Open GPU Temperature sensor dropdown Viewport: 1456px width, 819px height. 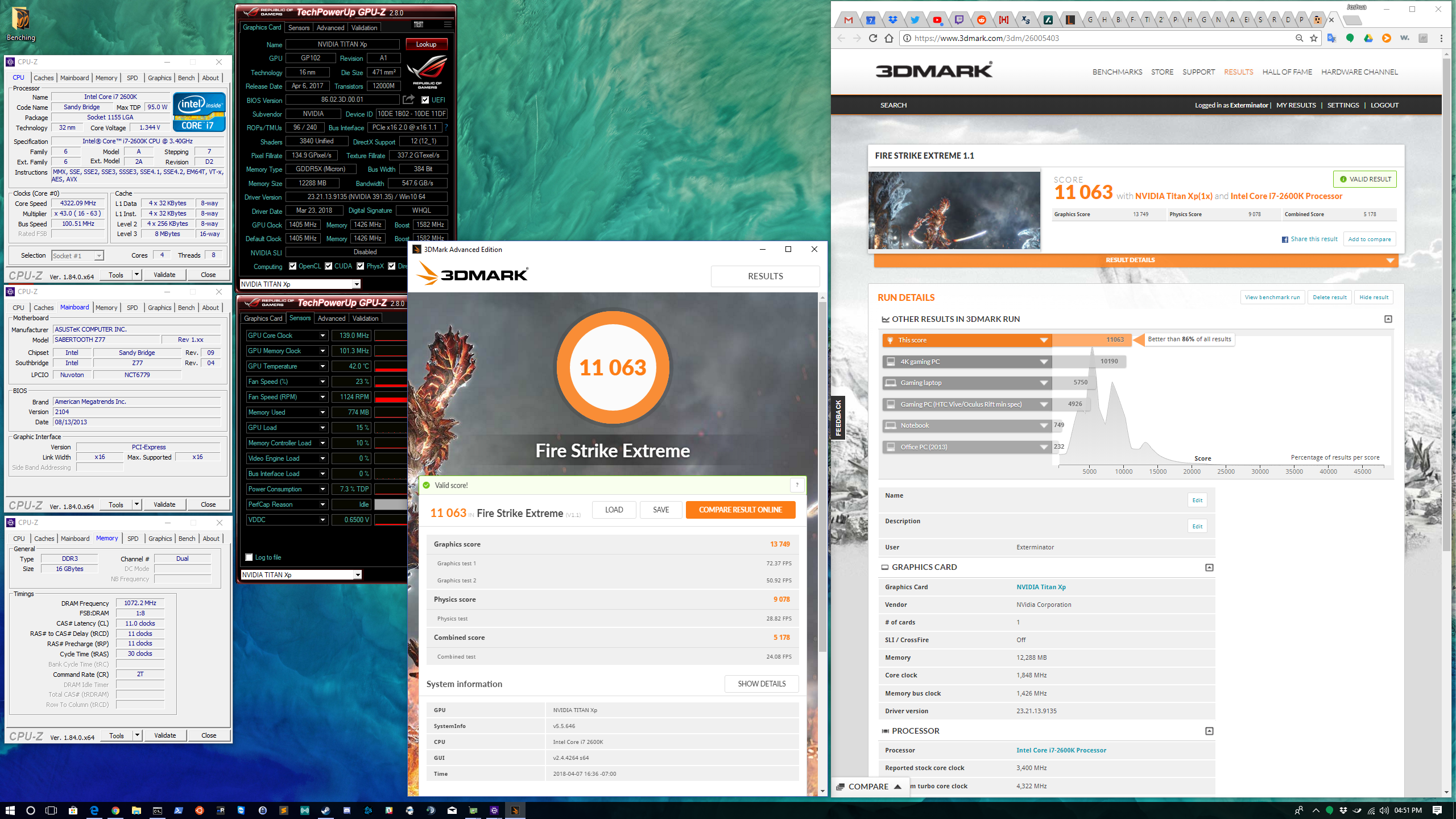tap(322, 366)
